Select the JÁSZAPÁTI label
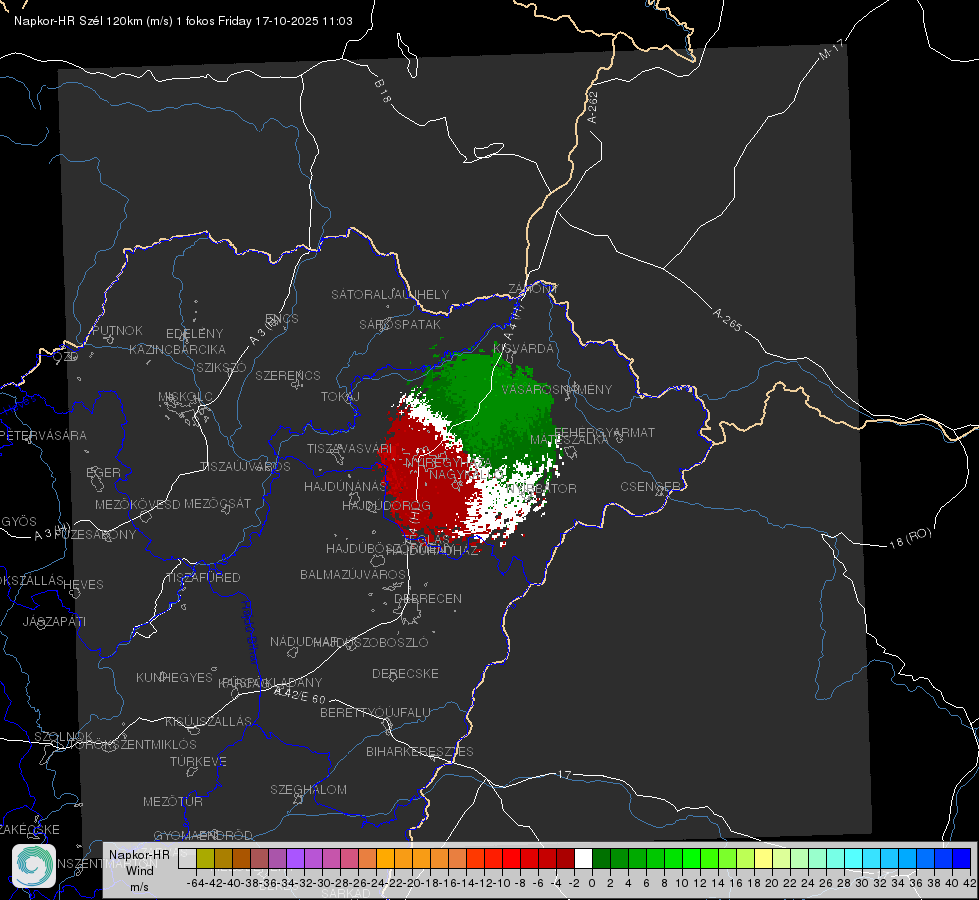The width and height of the screenshot is (979, 900). tap(54, 621)
